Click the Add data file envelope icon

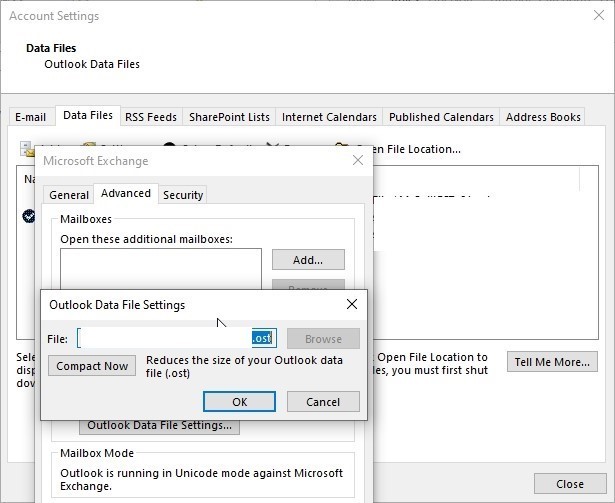(27, 149)
